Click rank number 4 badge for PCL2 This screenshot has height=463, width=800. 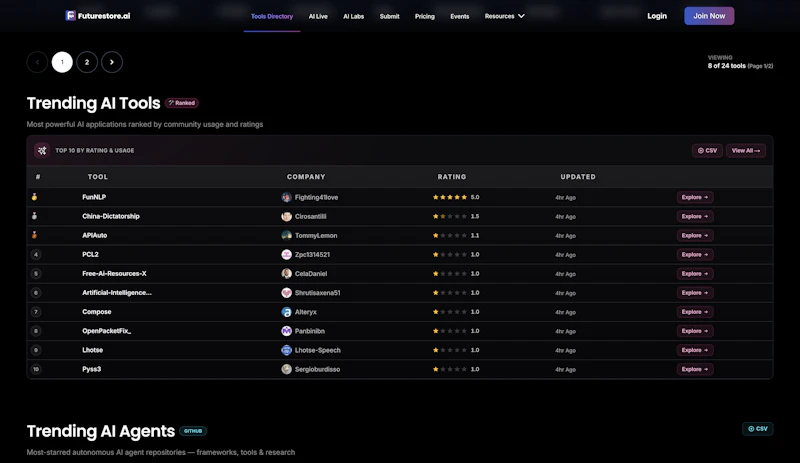point(36,254)
